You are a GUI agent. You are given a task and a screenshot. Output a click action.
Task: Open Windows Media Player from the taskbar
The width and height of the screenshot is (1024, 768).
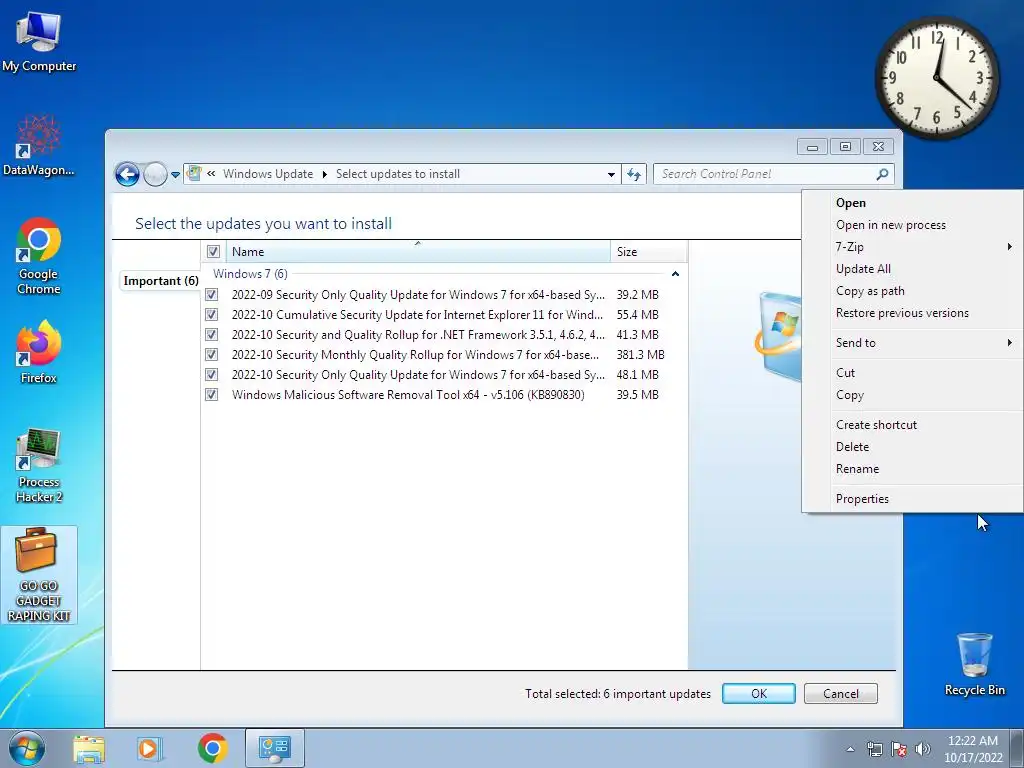point(148,749)
